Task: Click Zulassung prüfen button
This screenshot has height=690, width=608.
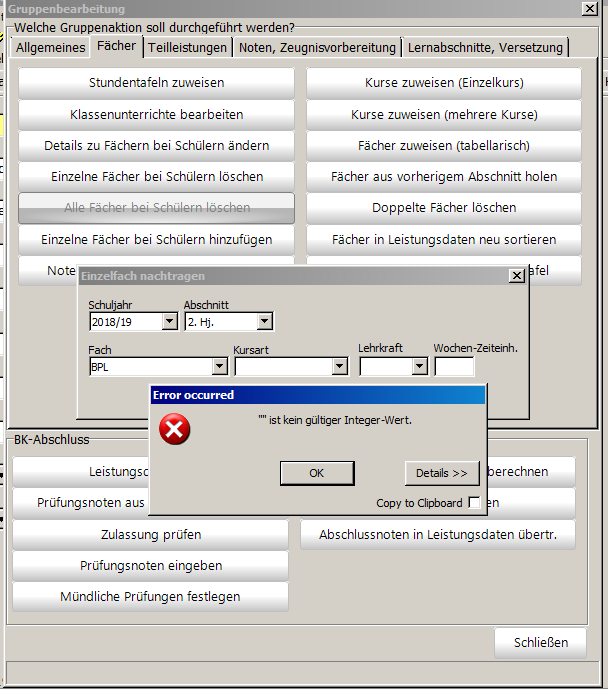Action: 150,535
